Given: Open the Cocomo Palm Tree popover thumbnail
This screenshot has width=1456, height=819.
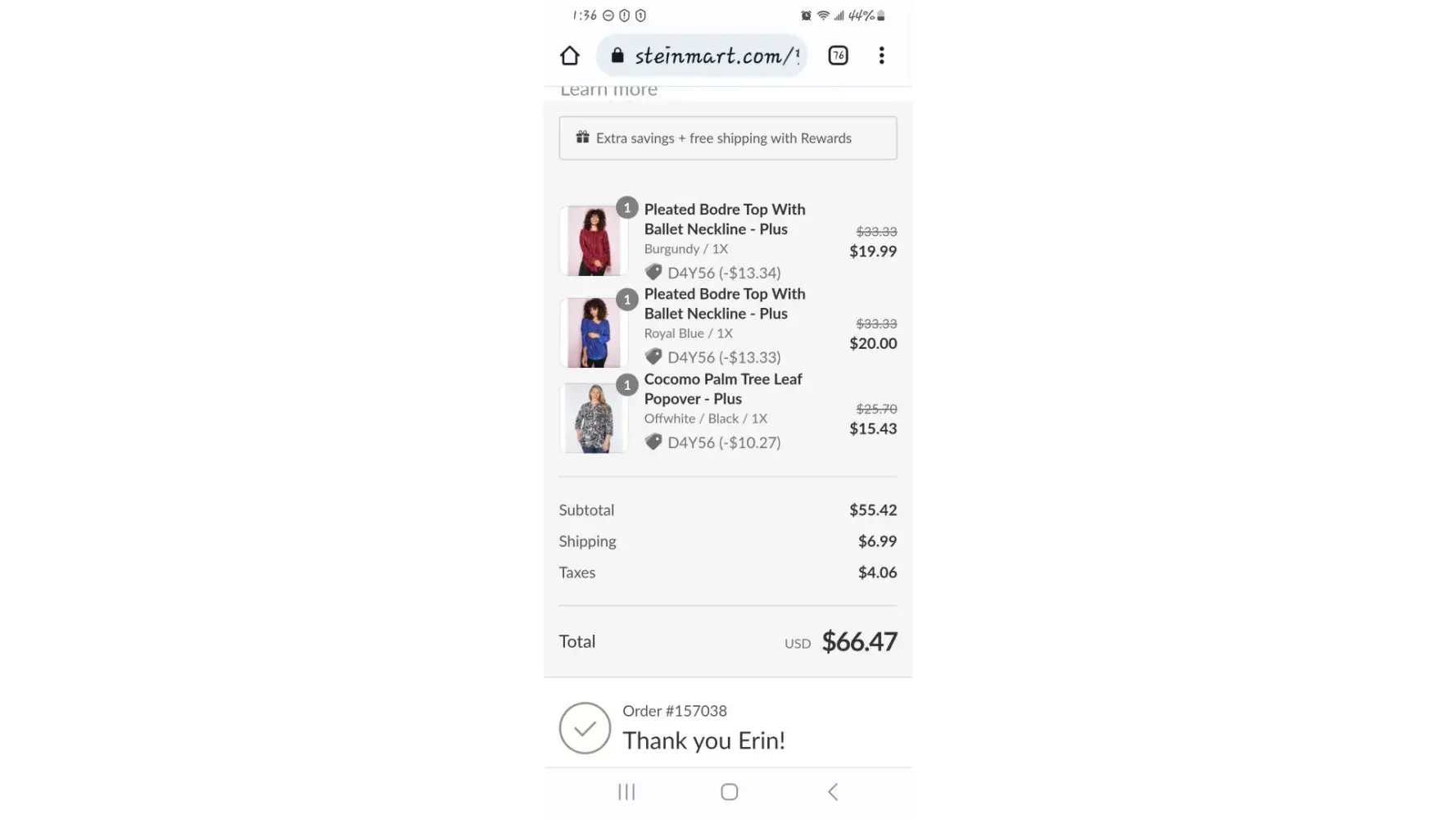Looking at the screenshot, I should tap(594, 418).
